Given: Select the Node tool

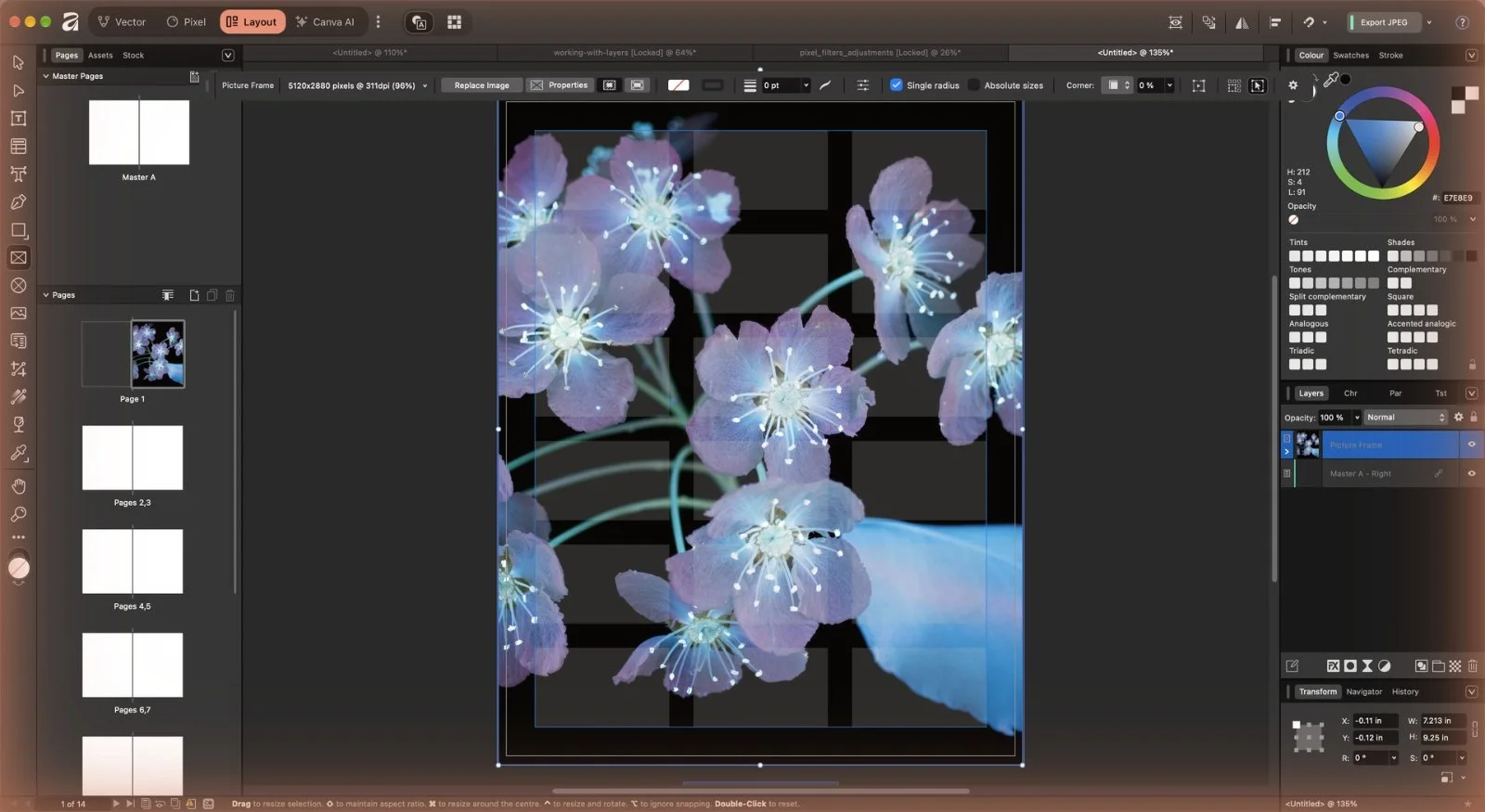Looking at the screenshot, I should 18,90.
